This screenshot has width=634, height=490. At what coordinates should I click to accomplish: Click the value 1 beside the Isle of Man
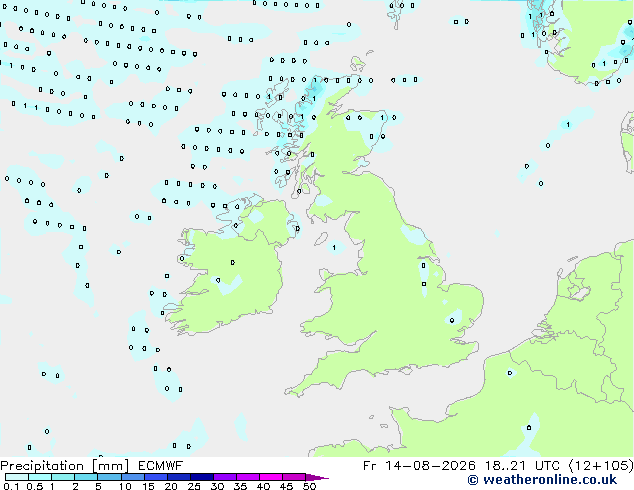pyautogui.click(x=334, y=247)
